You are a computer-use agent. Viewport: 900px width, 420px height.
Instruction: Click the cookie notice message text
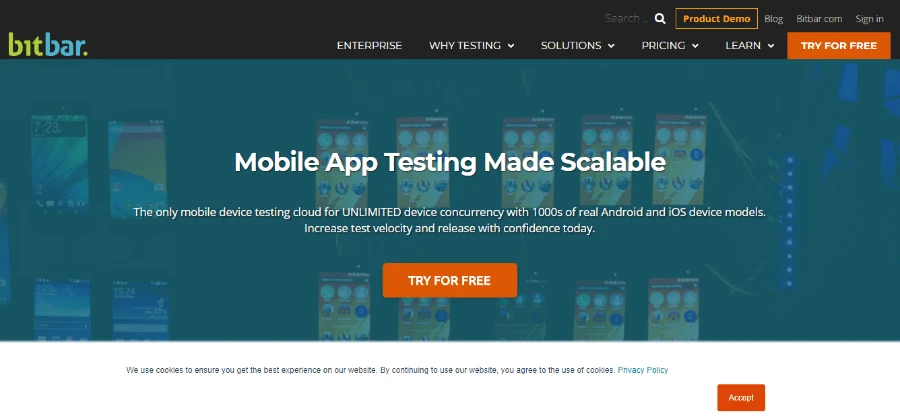370,370
